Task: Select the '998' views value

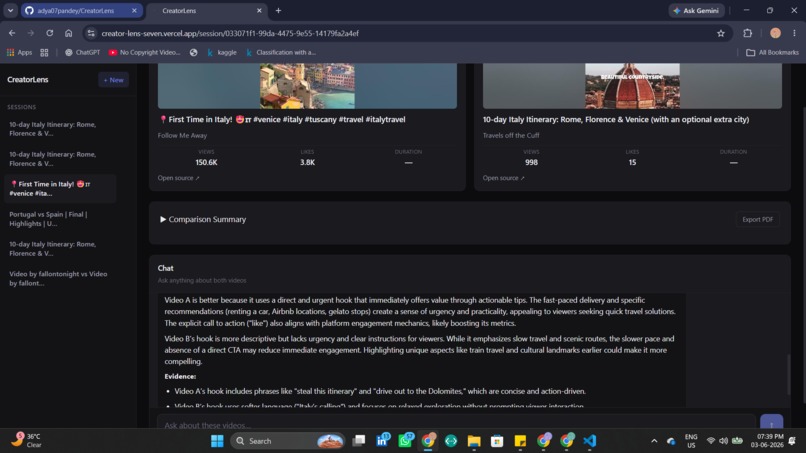Action: click(x=531, y=162)
